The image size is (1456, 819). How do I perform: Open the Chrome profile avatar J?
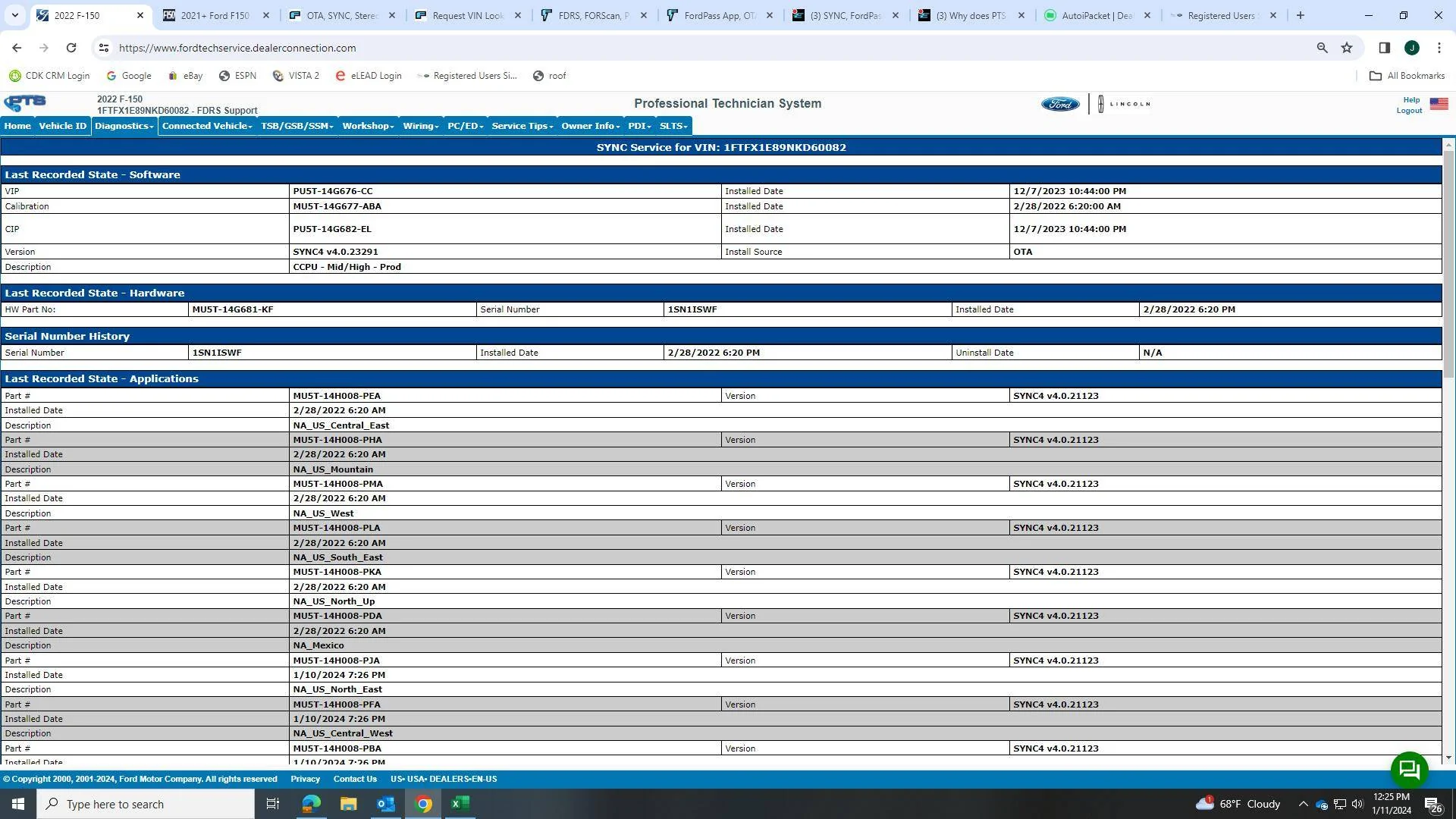coord(1411,48)
